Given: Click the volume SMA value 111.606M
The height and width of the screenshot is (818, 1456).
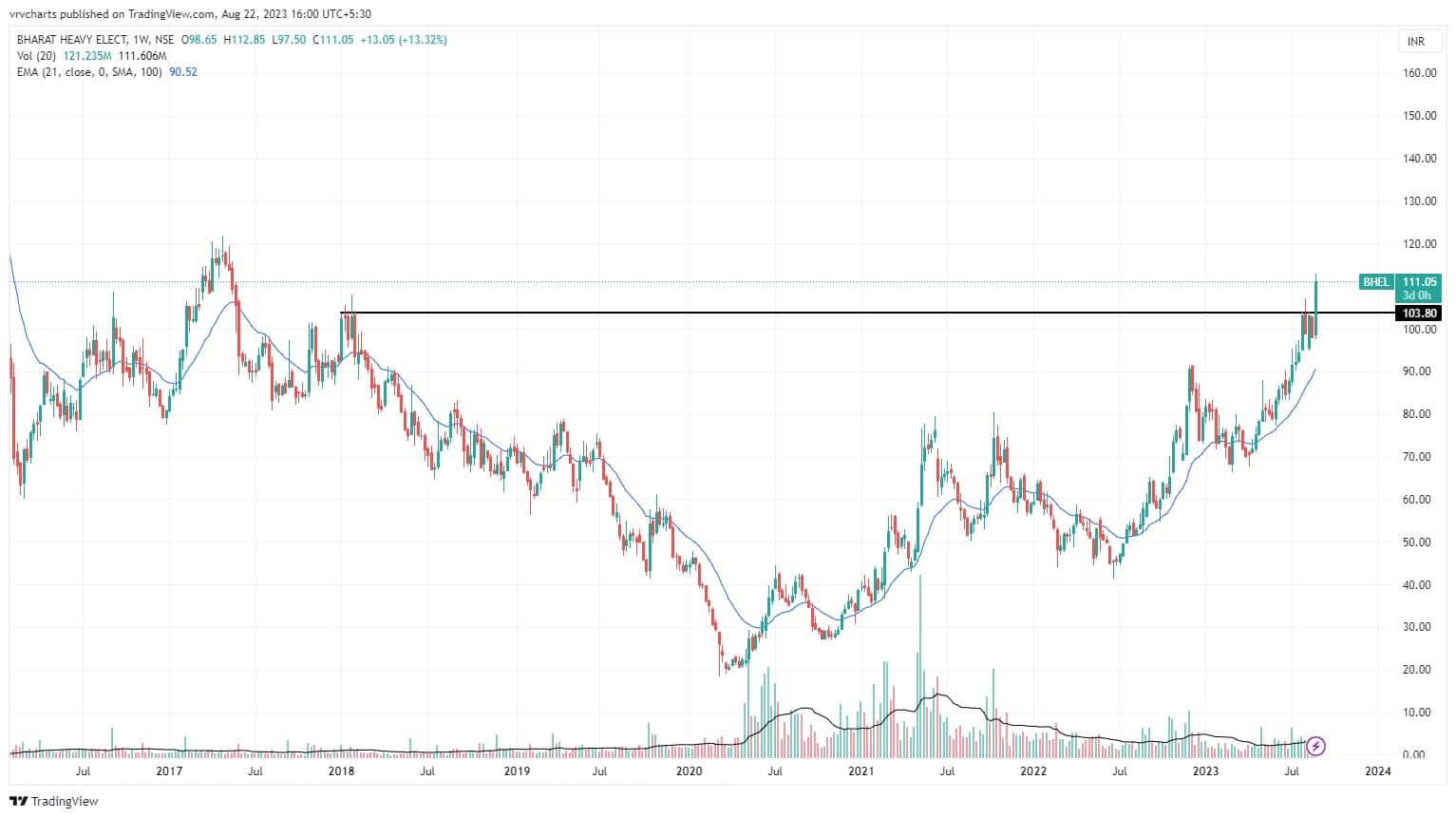Looking at the screenshot, I should [142, 56].
